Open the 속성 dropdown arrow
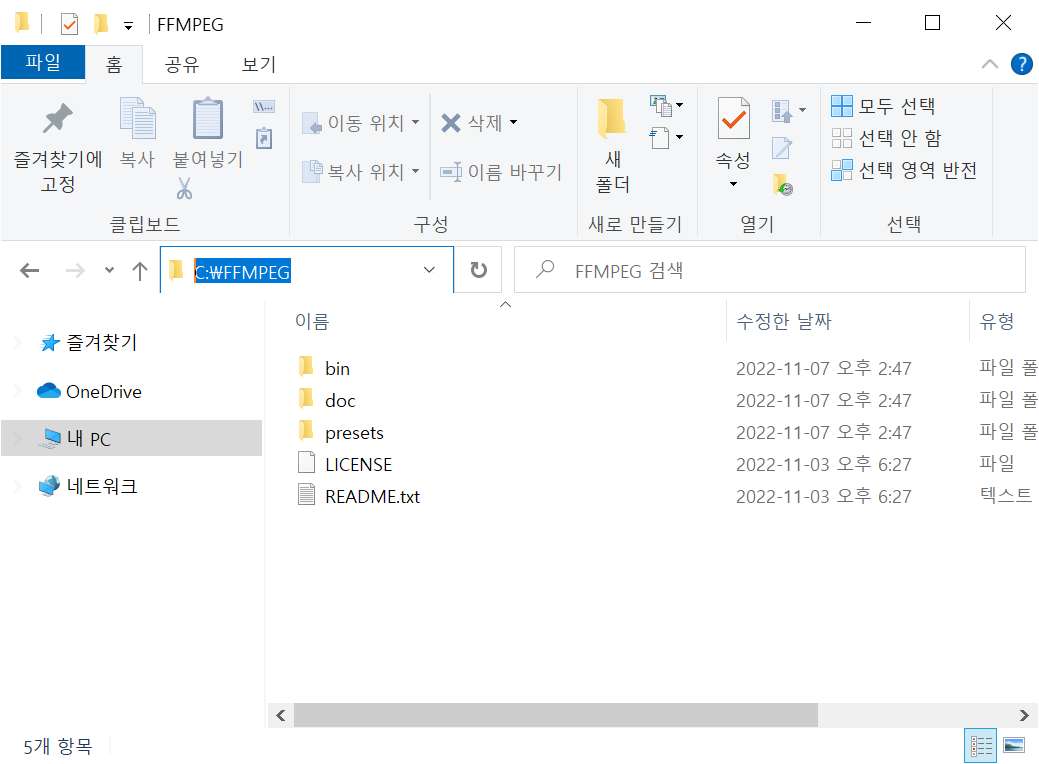Image resolution: width=1039 pixels, height=764 pixels. 733,184
